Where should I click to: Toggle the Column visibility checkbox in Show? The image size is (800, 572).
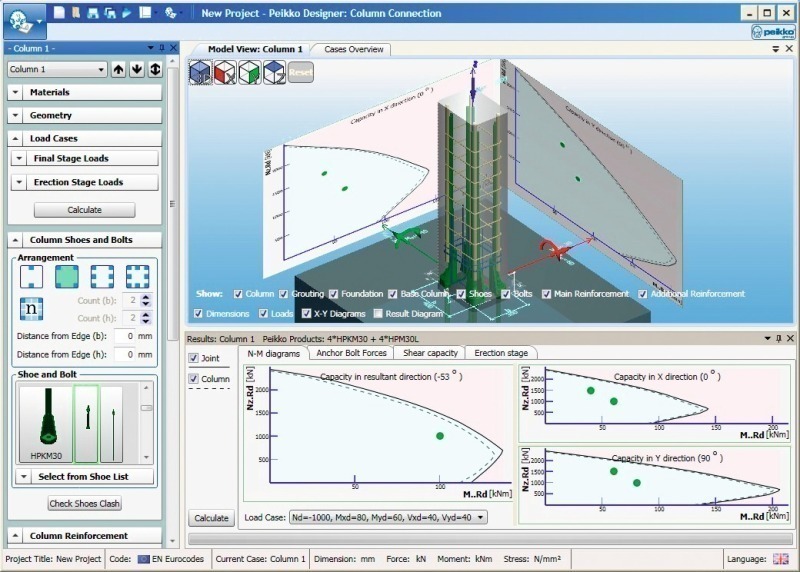point(238,294)
